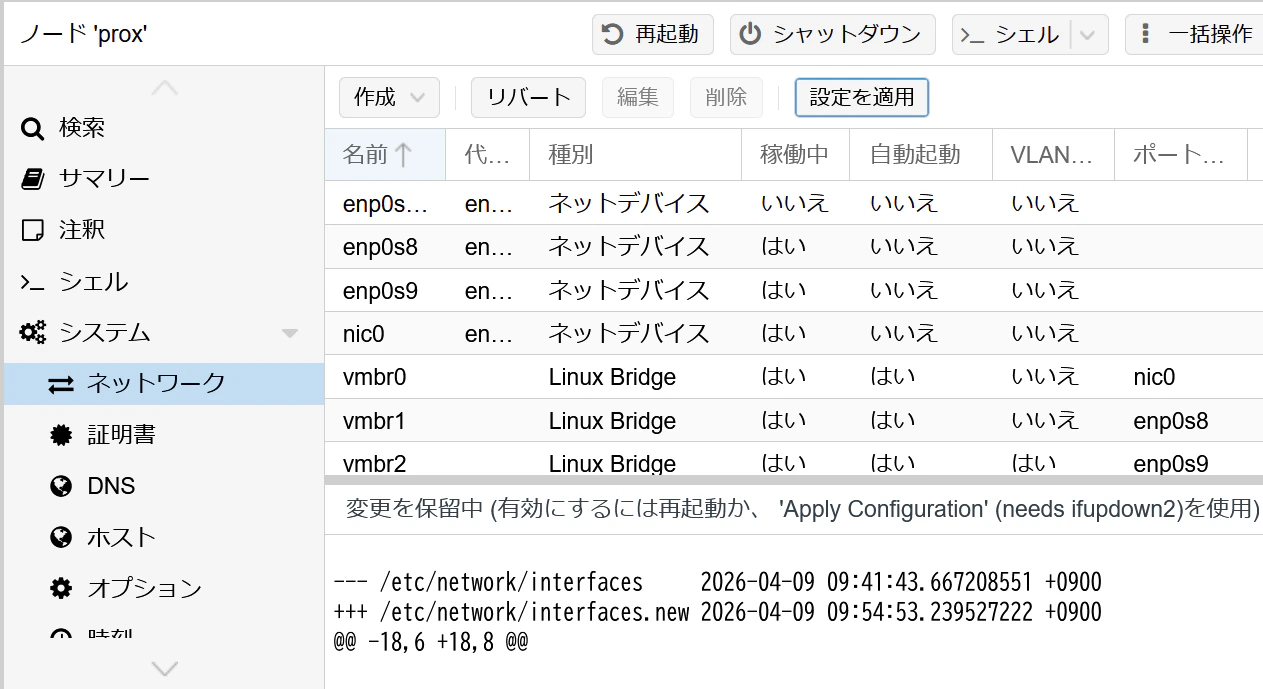The image size is (1263, 689).
Task: Click the globe icon next to DNS
Action: point(61,486)
